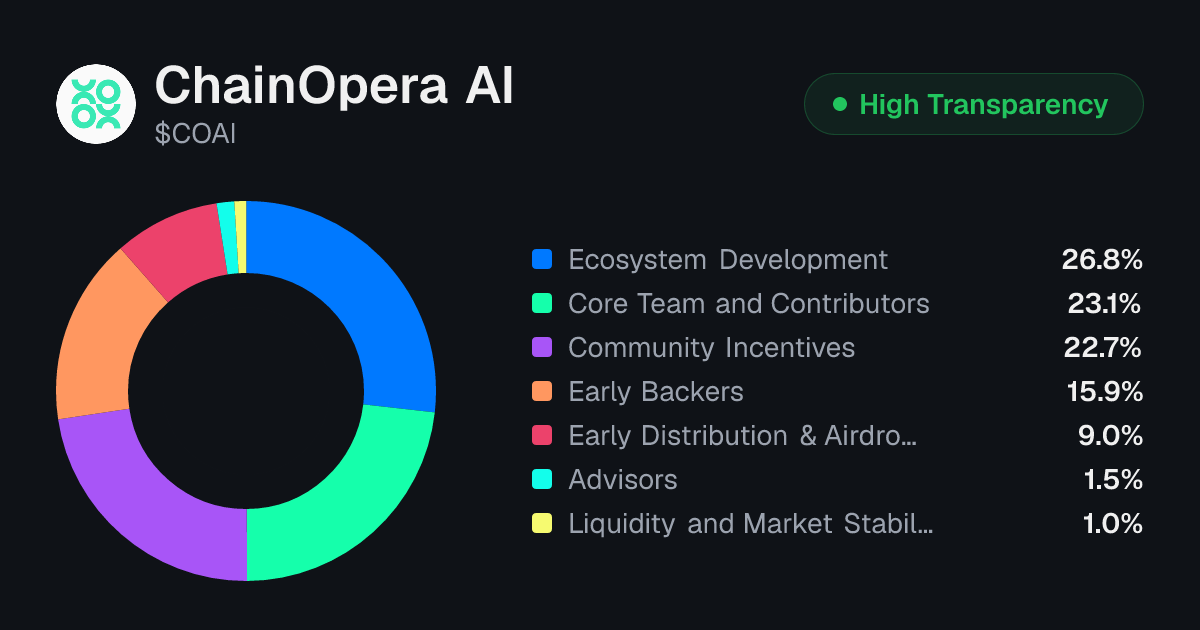Click the 15.9% value
The width and height of the screenshot is (1200, 630).
pos(1105,392)
